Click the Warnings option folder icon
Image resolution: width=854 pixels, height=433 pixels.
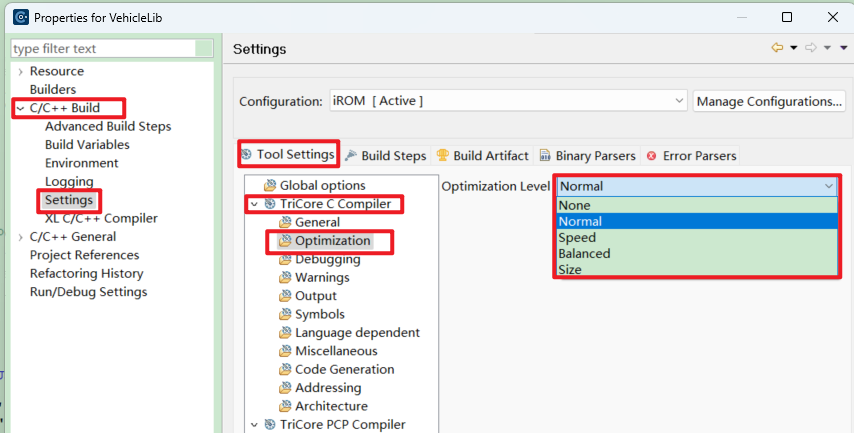(x=285, y=278)
